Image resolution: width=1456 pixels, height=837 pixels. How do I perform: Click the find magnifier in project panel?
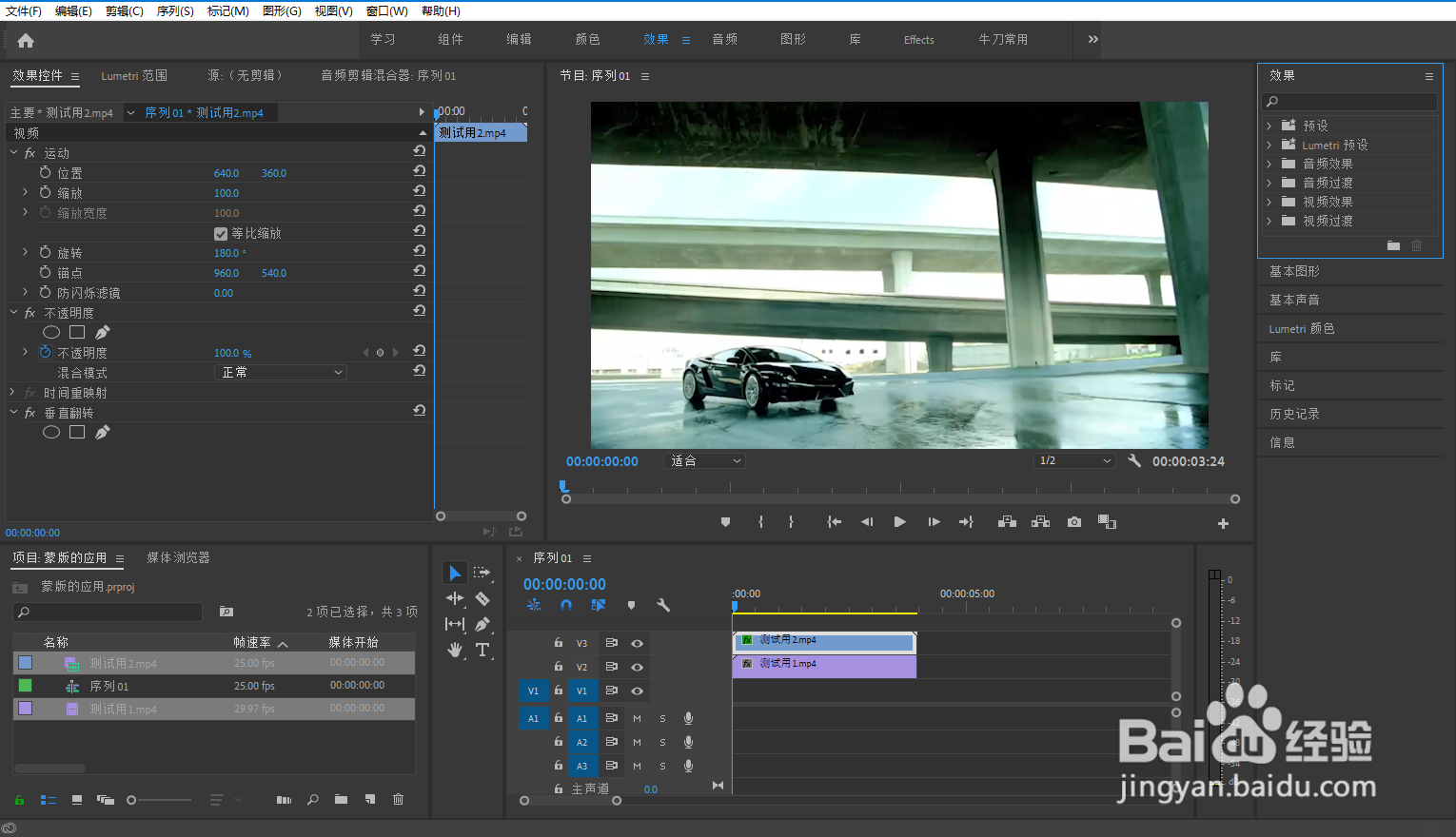[x=312, y=799]
